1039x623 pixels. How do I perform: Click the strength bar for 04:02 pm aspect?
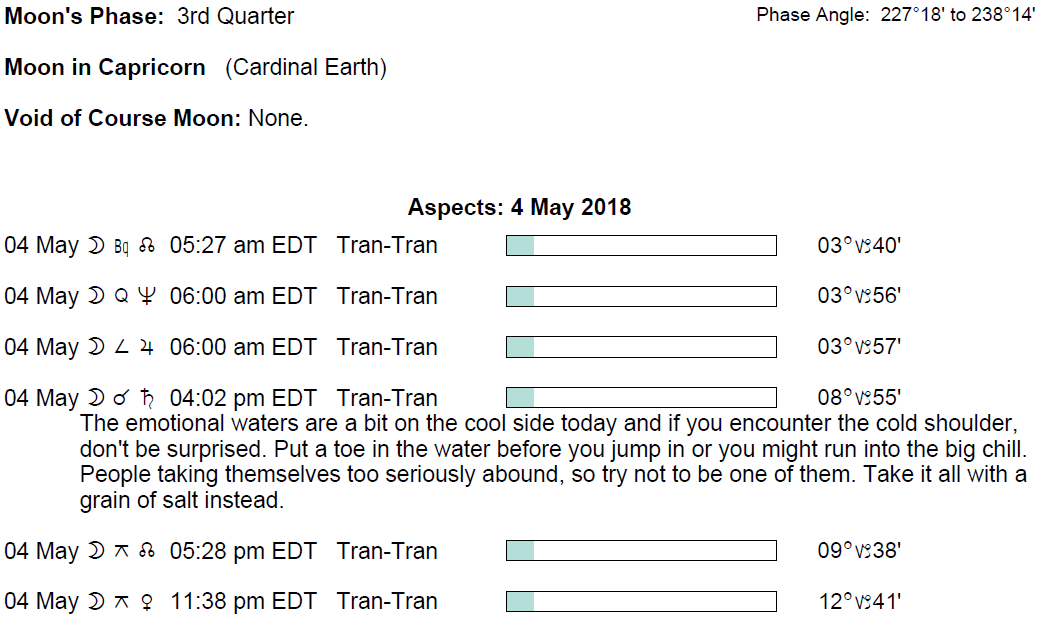(641, 398)
